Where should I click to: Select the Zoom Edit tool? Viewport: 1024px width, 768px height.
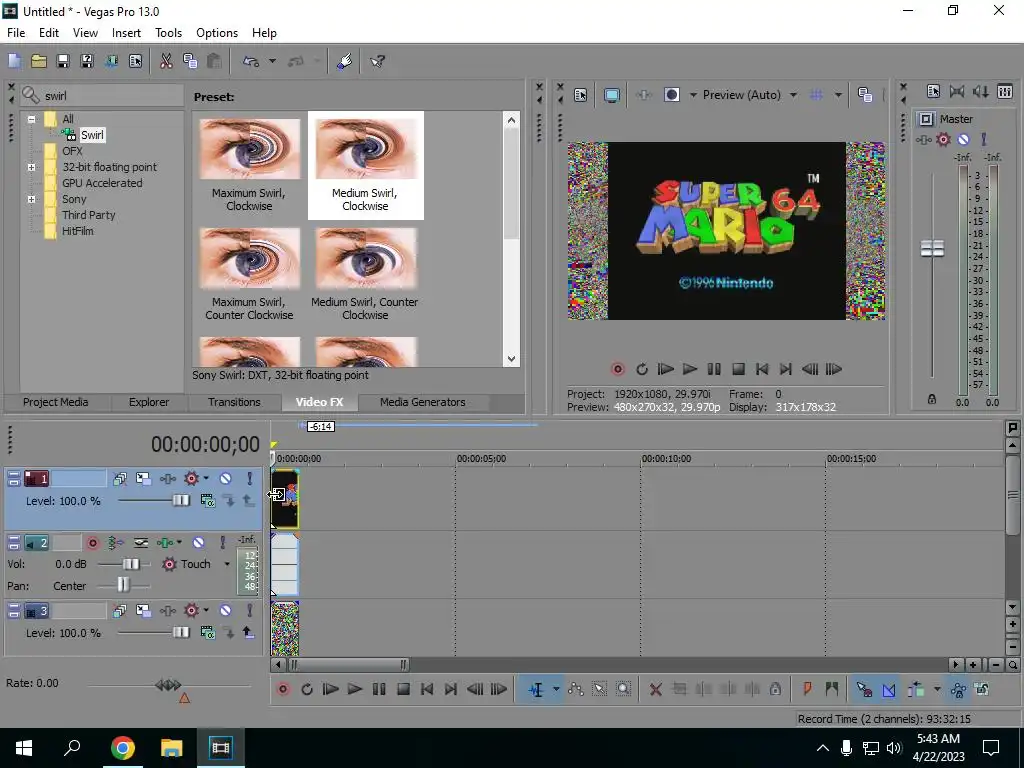click(624, 689)
